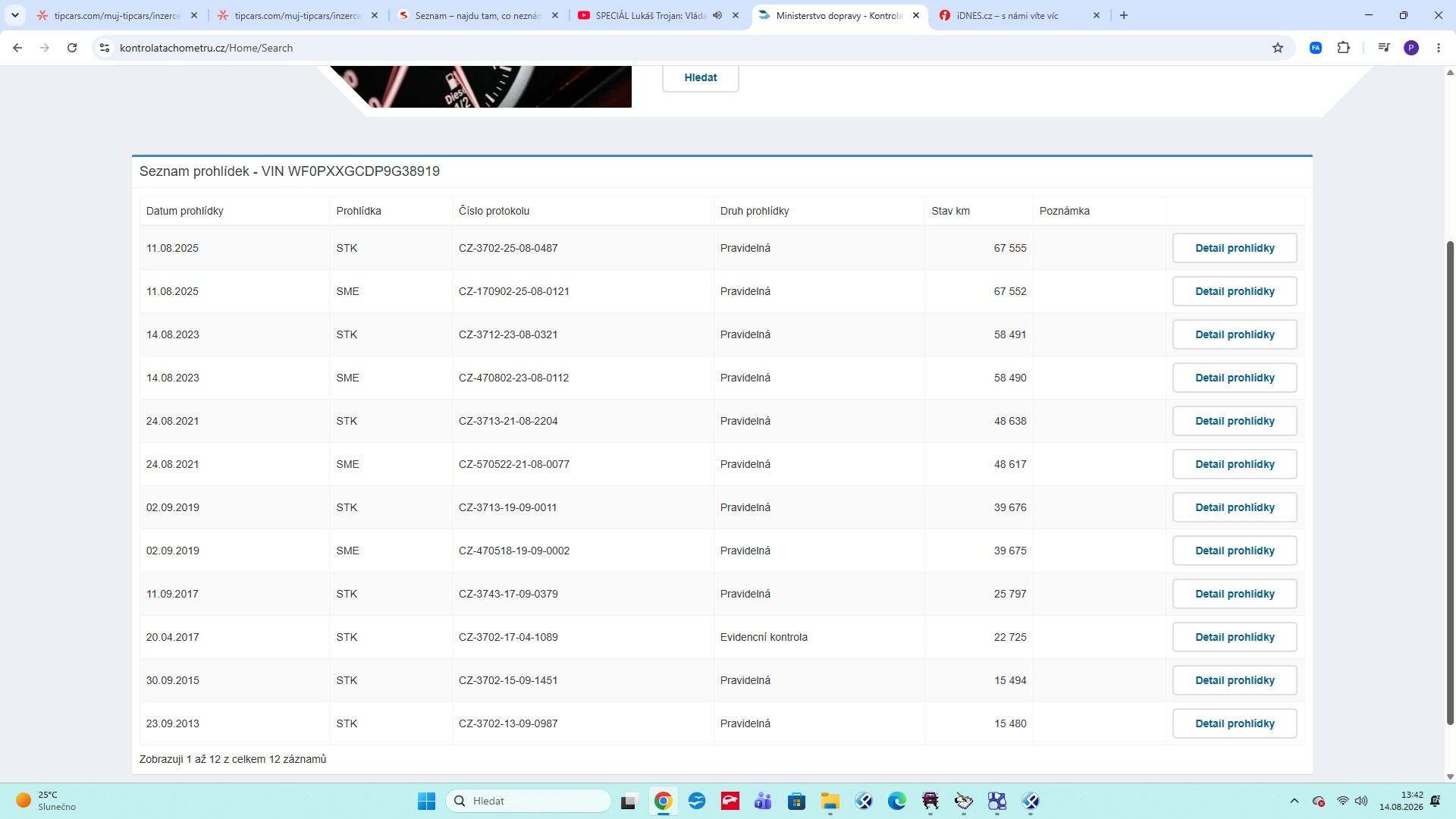Click the Hledat search button

point(701,77)
